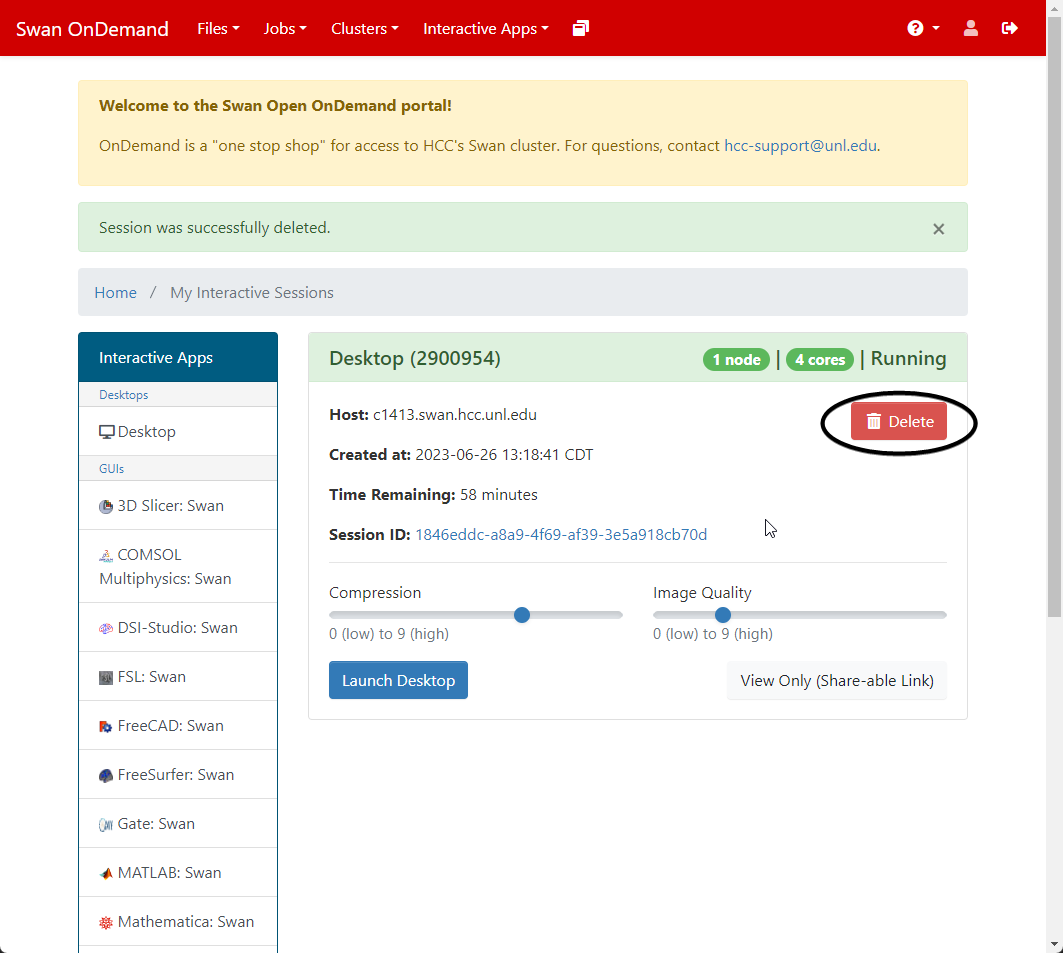Open the hcc-support@unl.edu email link
Image resolution: width=1063 pixels, height=953 pixels.
coord(799,146)
